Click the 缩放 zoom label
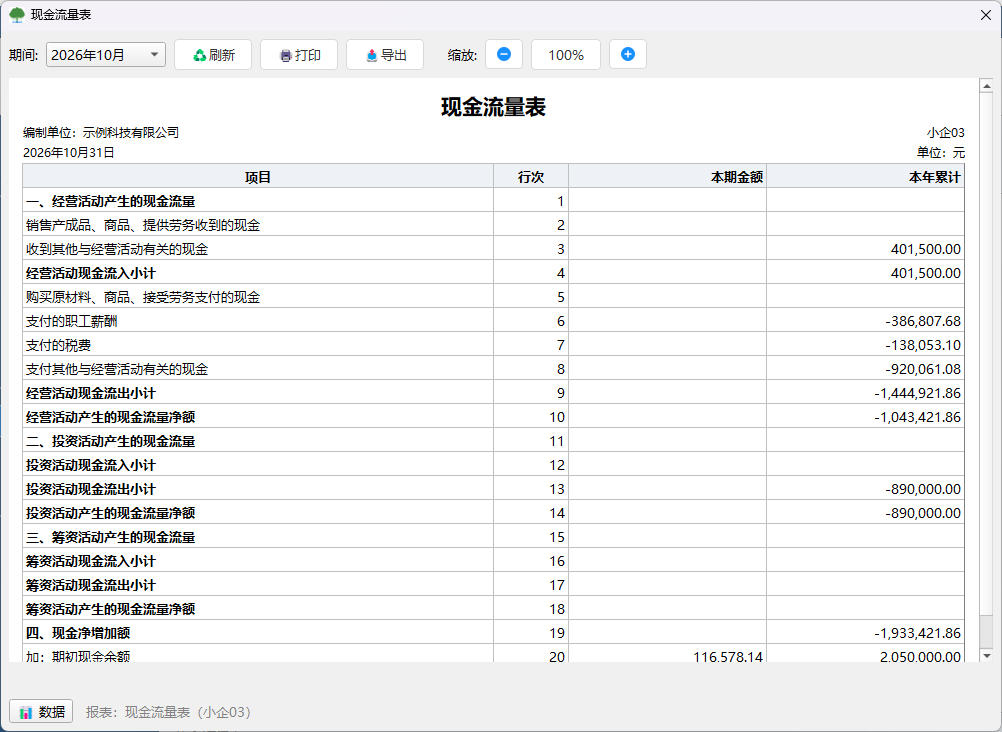 click(462, 55)
